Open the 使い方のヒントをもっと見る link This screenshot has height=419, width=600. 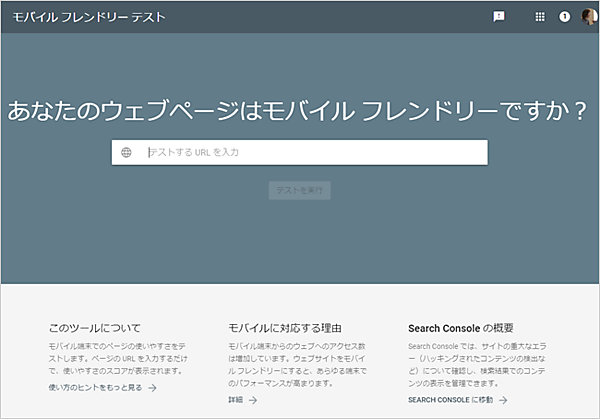95,387
